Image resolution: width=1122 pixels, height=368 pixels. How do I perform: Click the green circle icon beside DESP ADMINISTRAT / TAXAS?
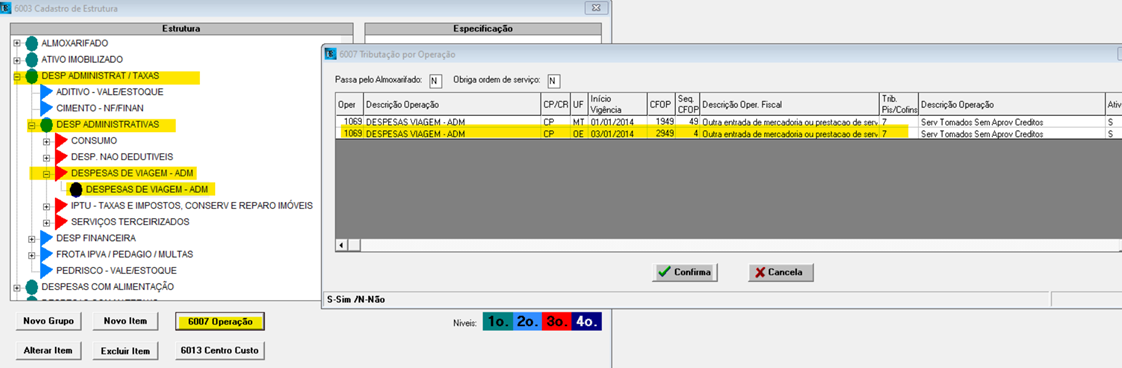31,76
